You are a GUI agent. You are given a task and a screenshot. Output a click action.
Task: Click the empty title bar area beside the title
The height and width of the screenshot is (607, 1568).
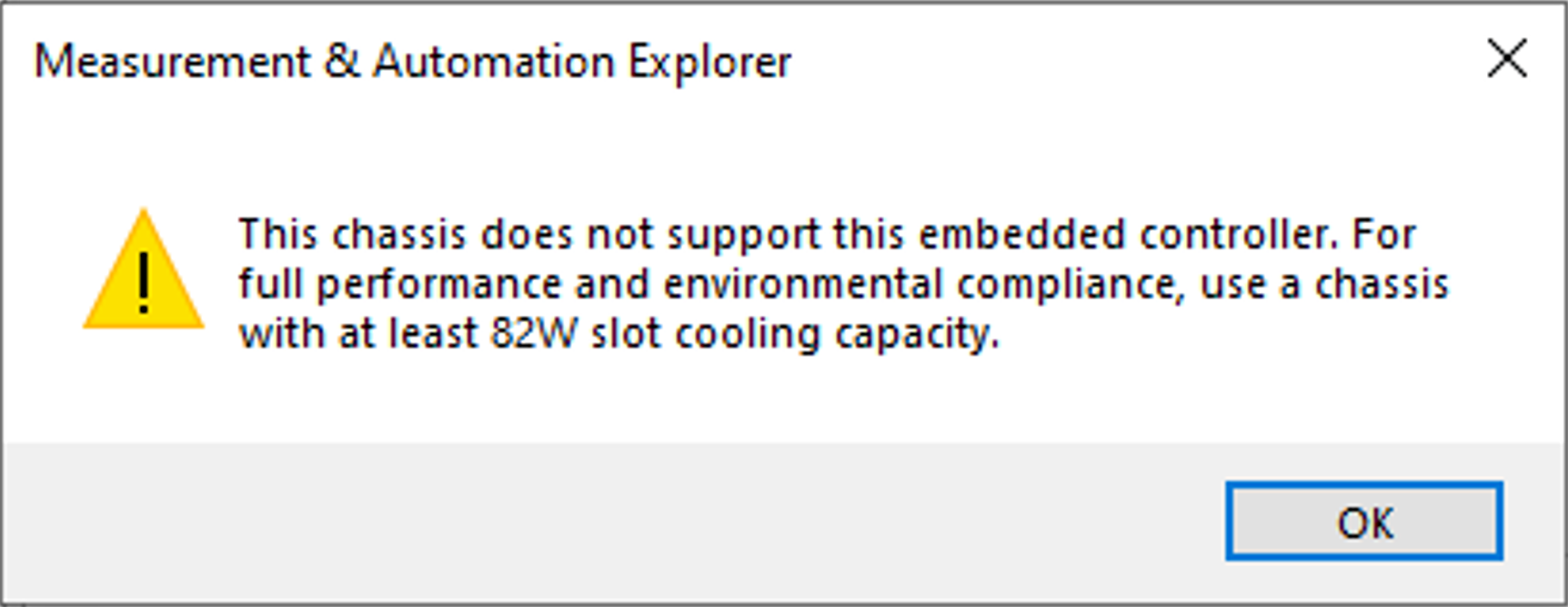[x=1091, y=60]
